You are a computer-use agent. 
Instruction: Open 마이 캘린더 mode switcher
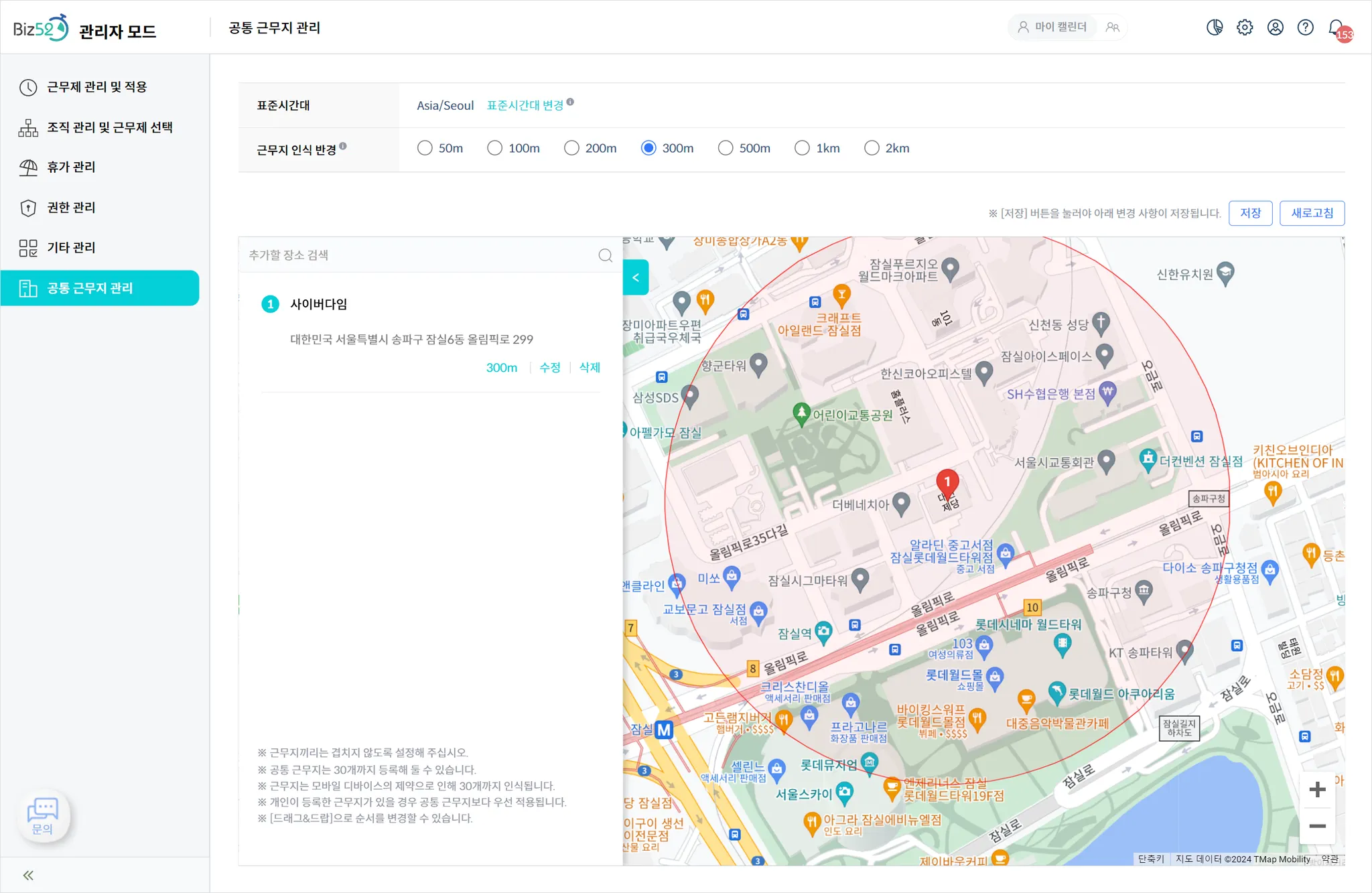(1052, 27)
